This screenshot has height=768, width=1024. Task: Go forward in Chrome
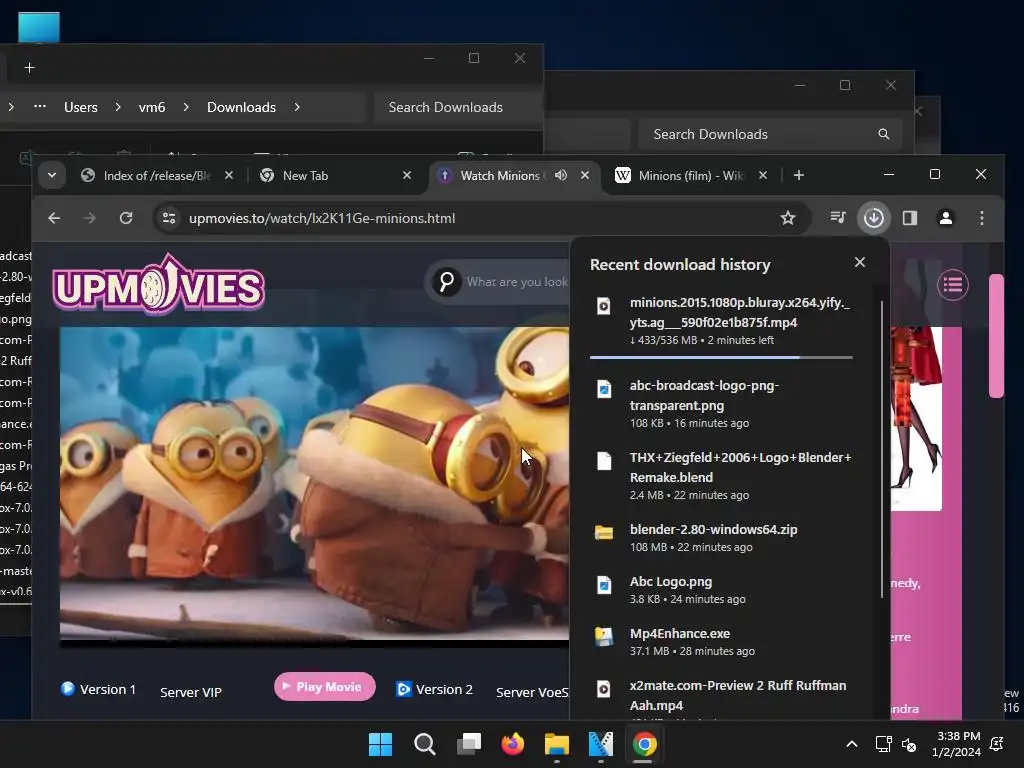point(89,218)
